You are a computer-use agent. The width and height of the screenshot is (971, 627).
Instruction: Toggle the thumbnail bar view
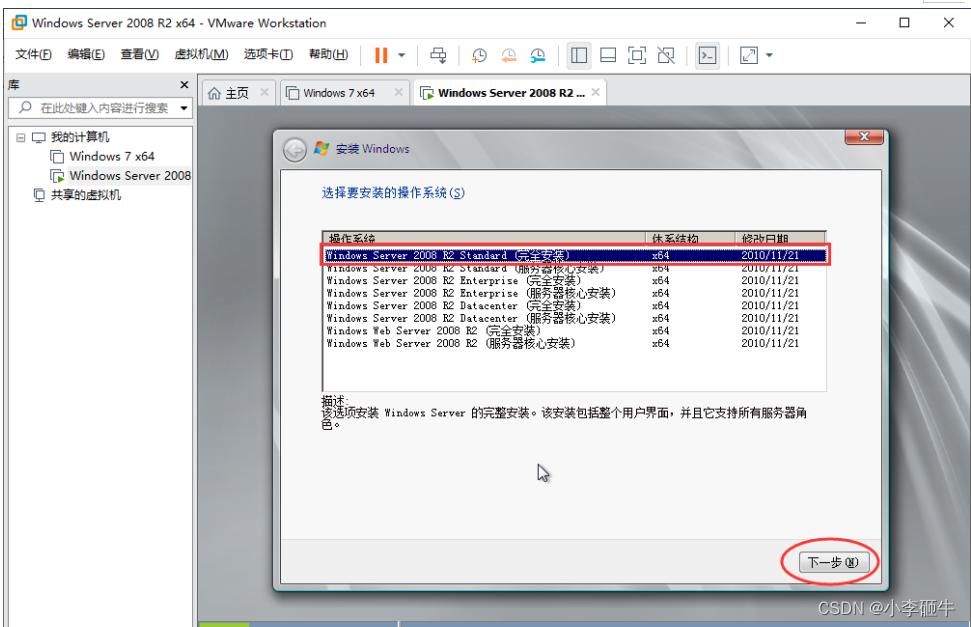pos(608,55)
